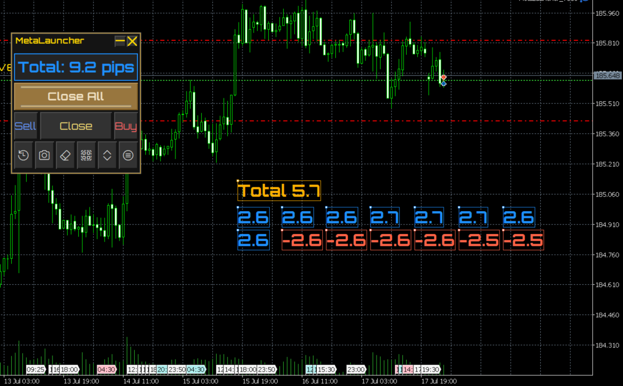Click the Sell button
The width and height of the screenshot is (623, 386).
(x=25, y=126)
